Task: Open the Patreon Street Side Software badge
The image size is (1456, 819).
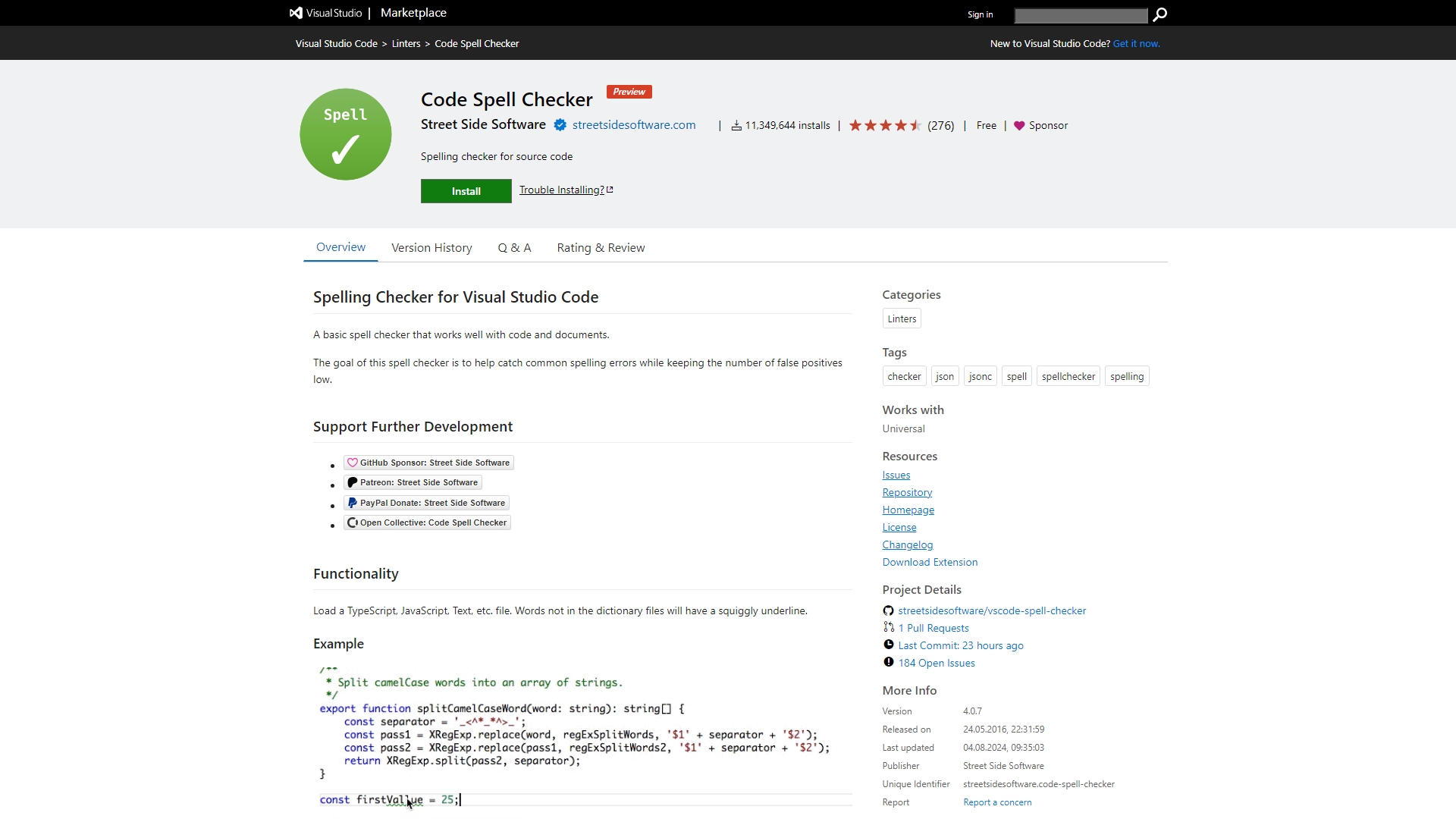Action: coord(413,482)
